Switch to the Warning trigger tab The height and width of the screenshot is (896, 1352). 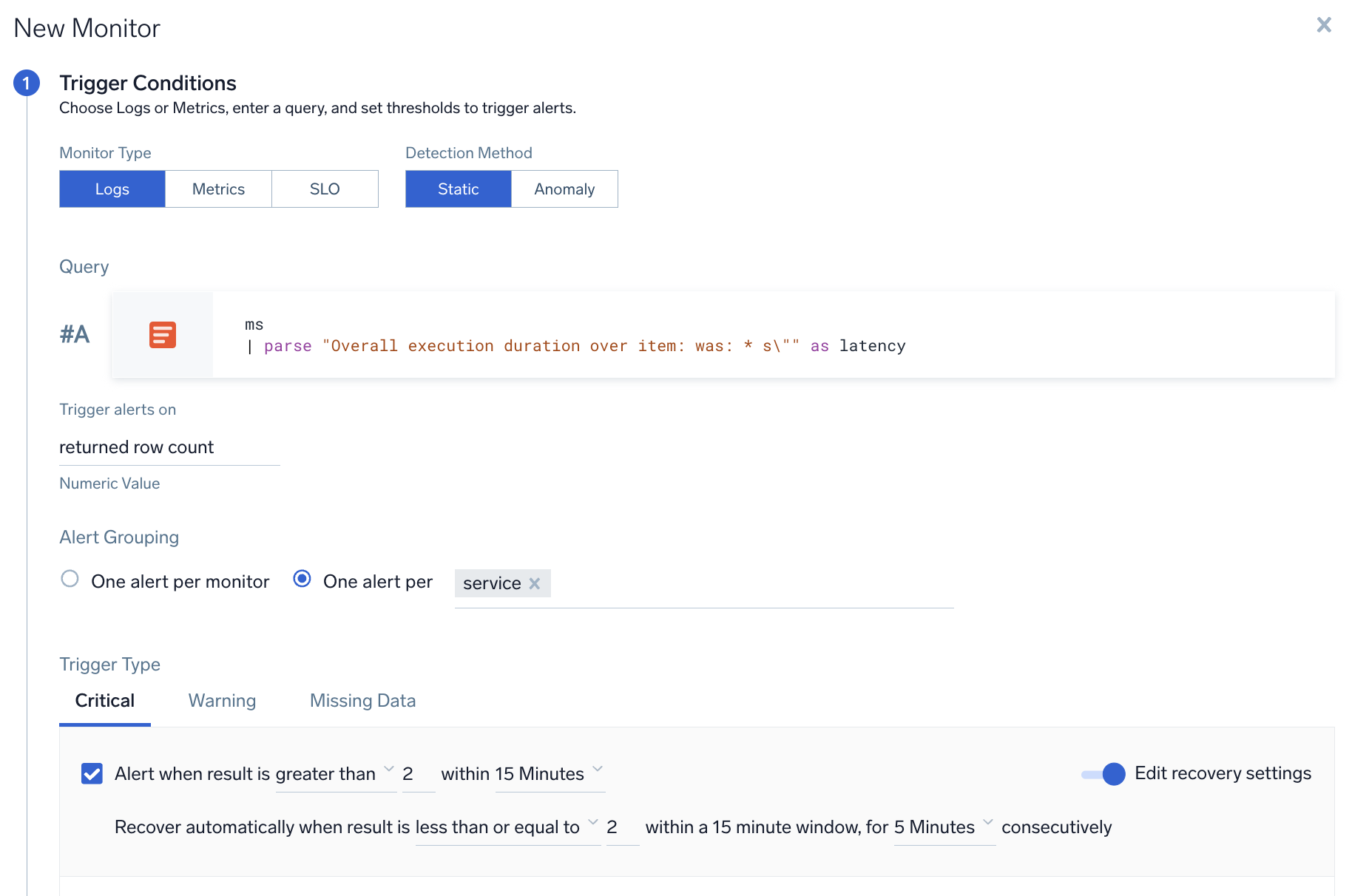pyautogui.click(x=222, y=701)
